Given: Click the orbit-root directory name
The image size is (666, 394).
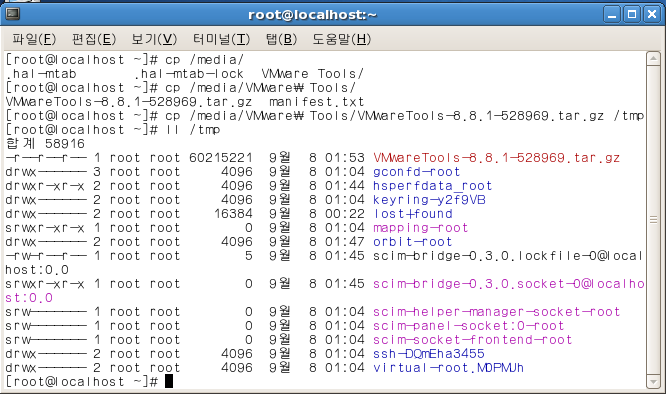Looking at the screenshot, I should pyautogui.click(x=412, y=242).
